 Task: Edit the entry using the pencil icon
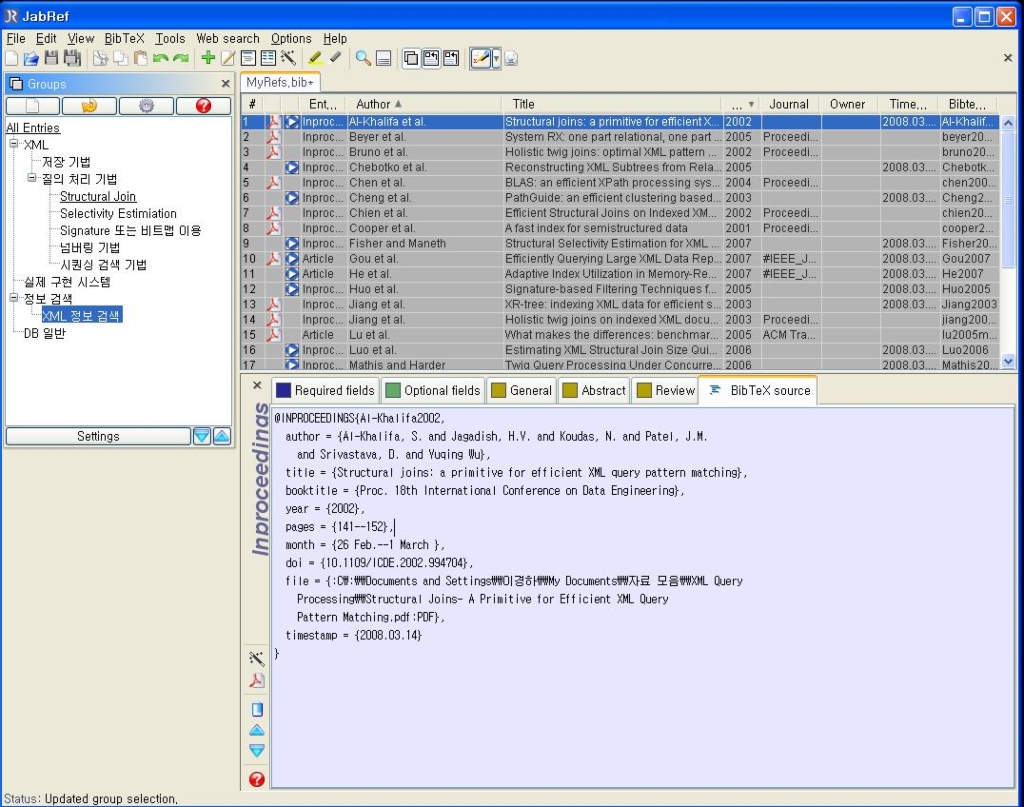(x=228, y=59)
